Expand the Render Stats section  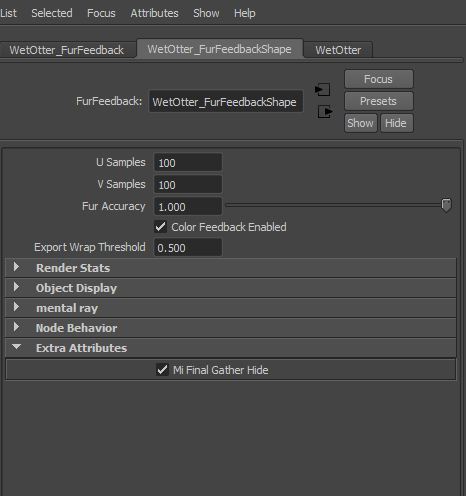(x=230, y=268)
